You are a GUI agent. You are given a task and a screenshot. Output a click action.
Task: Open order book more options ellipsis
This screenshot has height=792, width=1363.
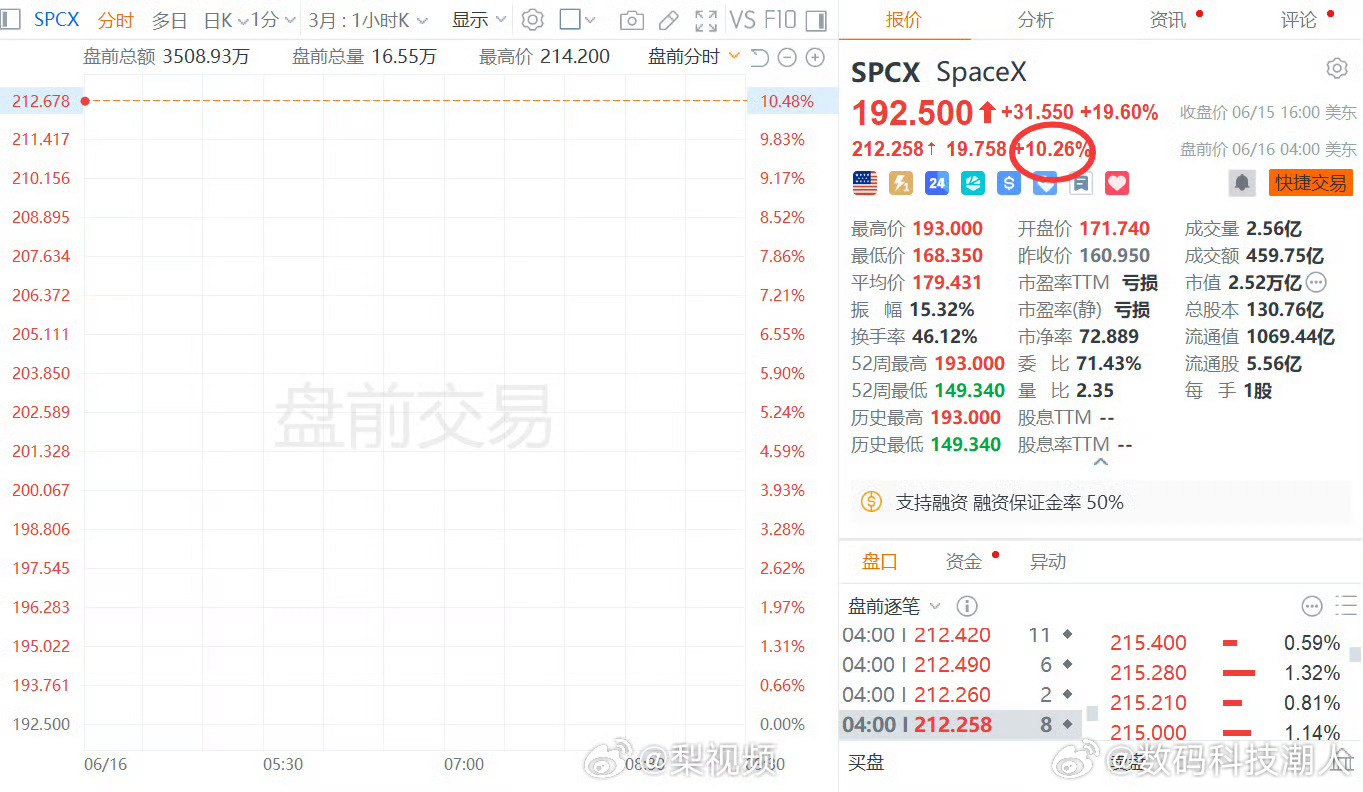tap(1312, 606)
